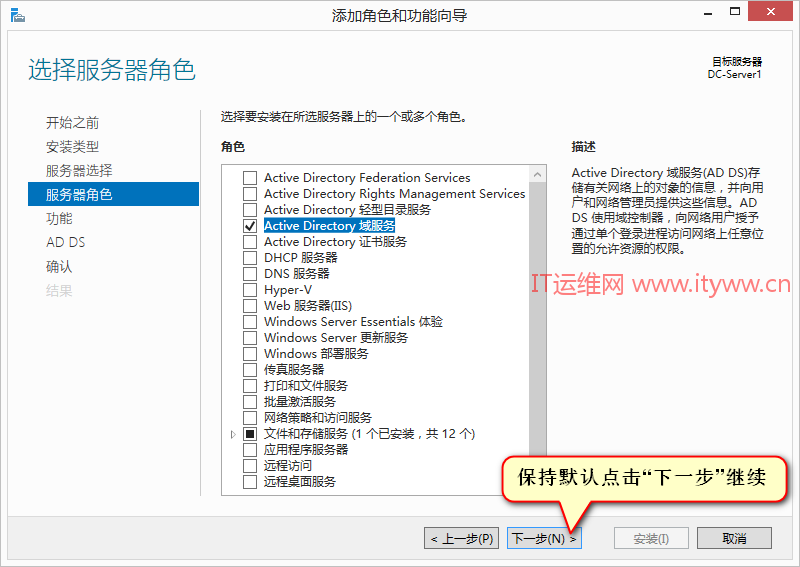This screenshot has height=567, width=800.
Task: Tick the Hyper-V checkbox
Action: pyautogui.click(x=250, y=290)
